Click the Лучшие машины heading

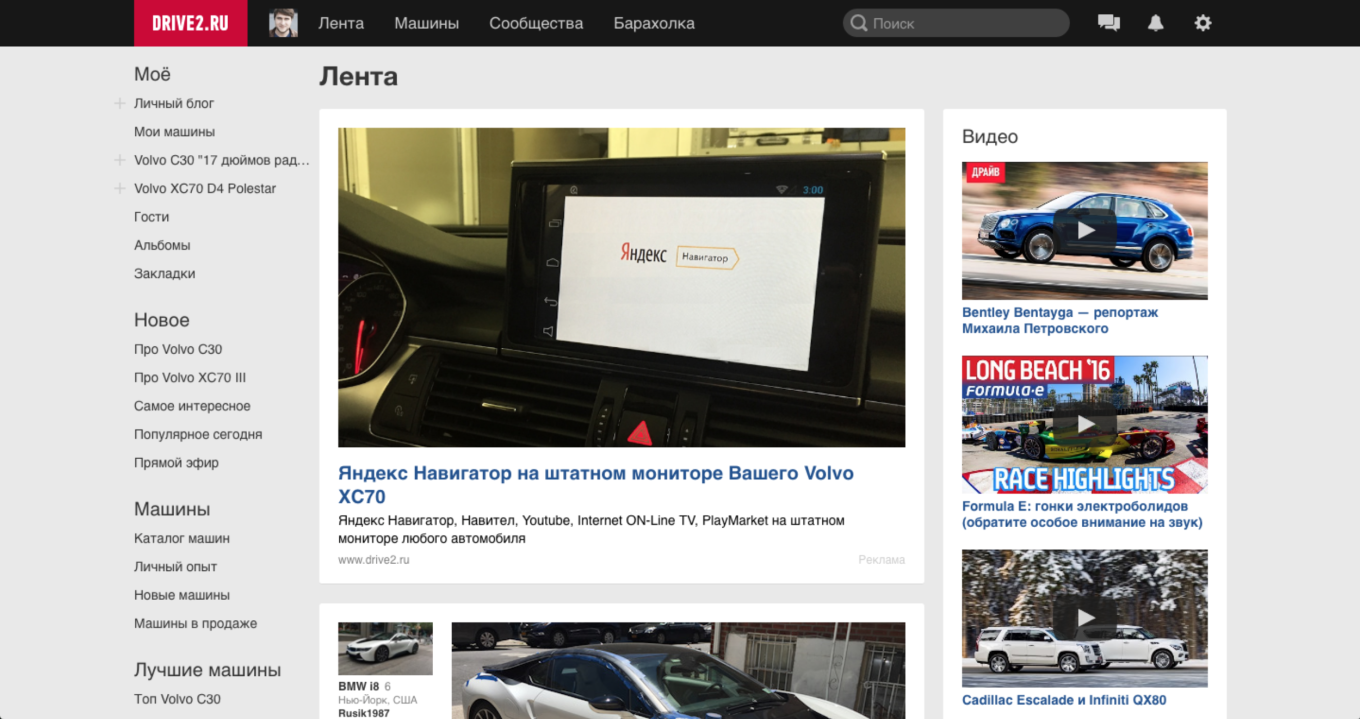[x=207, y=670]
